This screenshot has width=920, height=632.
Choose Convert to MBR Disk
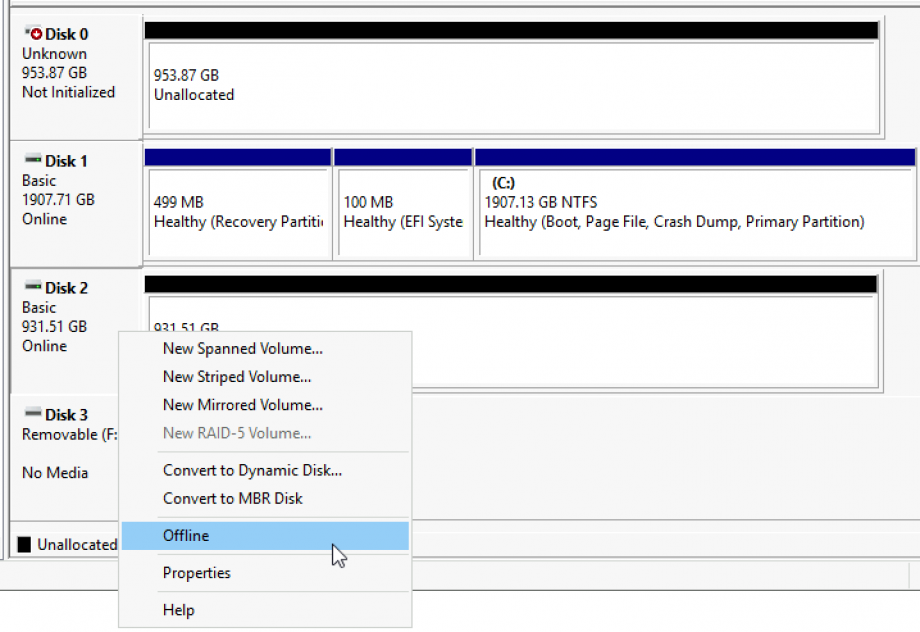(x=232, y=498)
